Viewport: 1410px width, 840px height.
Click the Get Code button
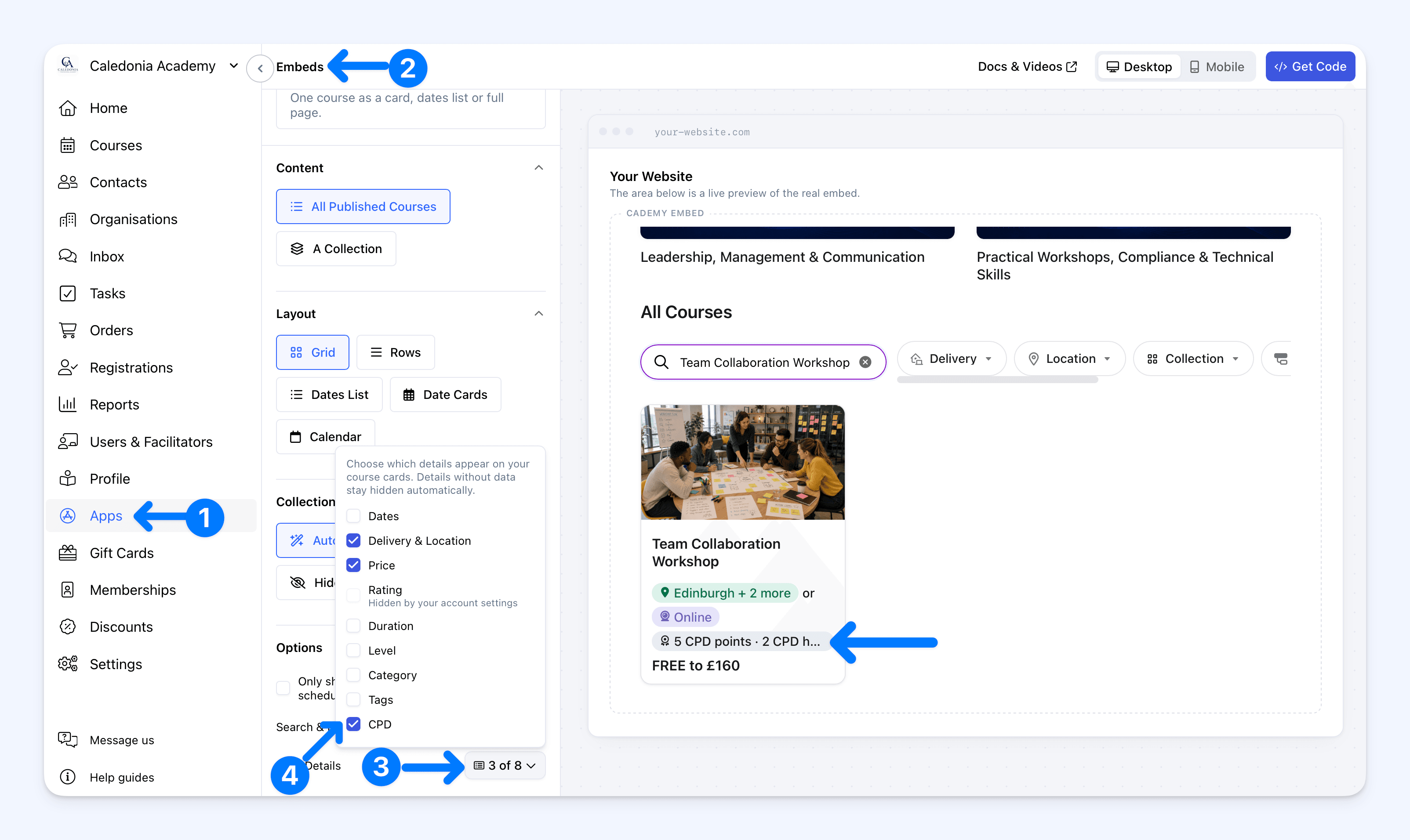1310,66
